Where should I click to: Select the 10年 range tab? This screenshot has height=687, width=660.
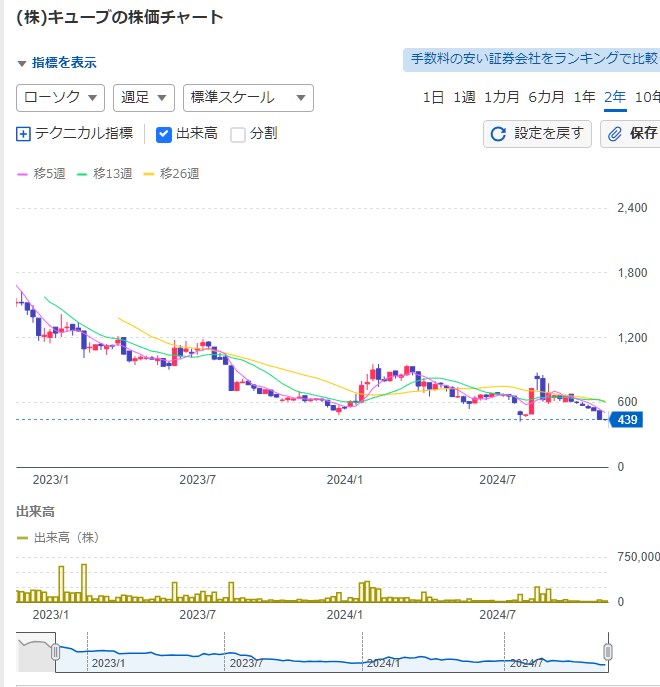(647, 97)
